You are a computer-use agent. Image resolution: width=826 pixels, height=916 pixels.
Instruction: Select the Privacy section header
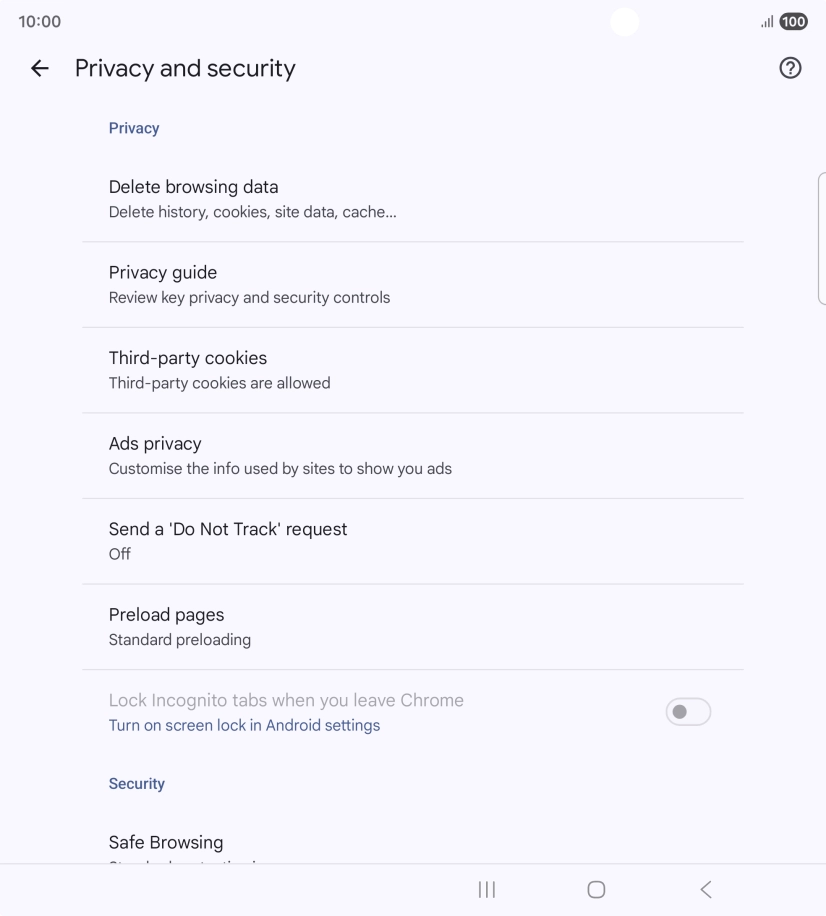point(133,127)
